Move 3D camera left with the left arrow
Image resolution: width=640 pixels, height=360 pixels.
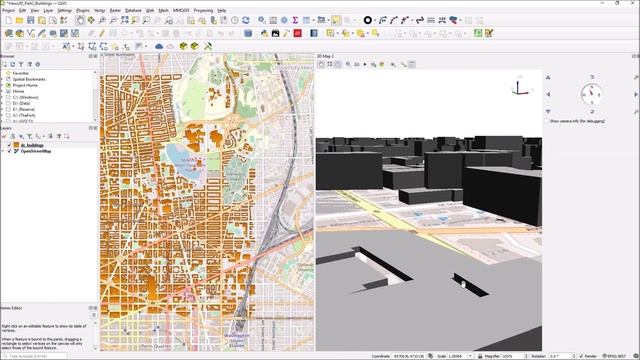click(548, 94)
